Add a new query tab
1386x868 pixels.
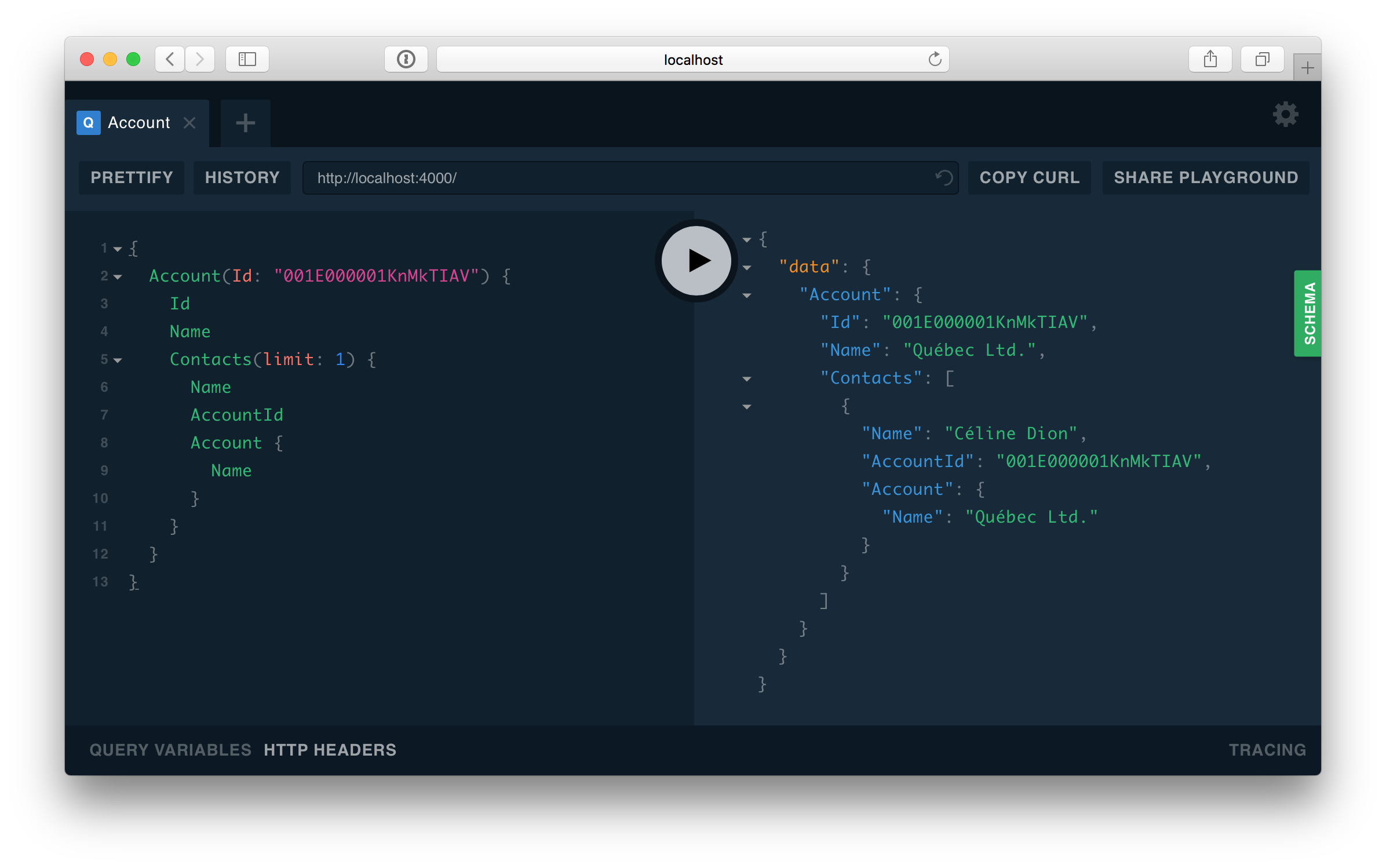coord(245,123)
